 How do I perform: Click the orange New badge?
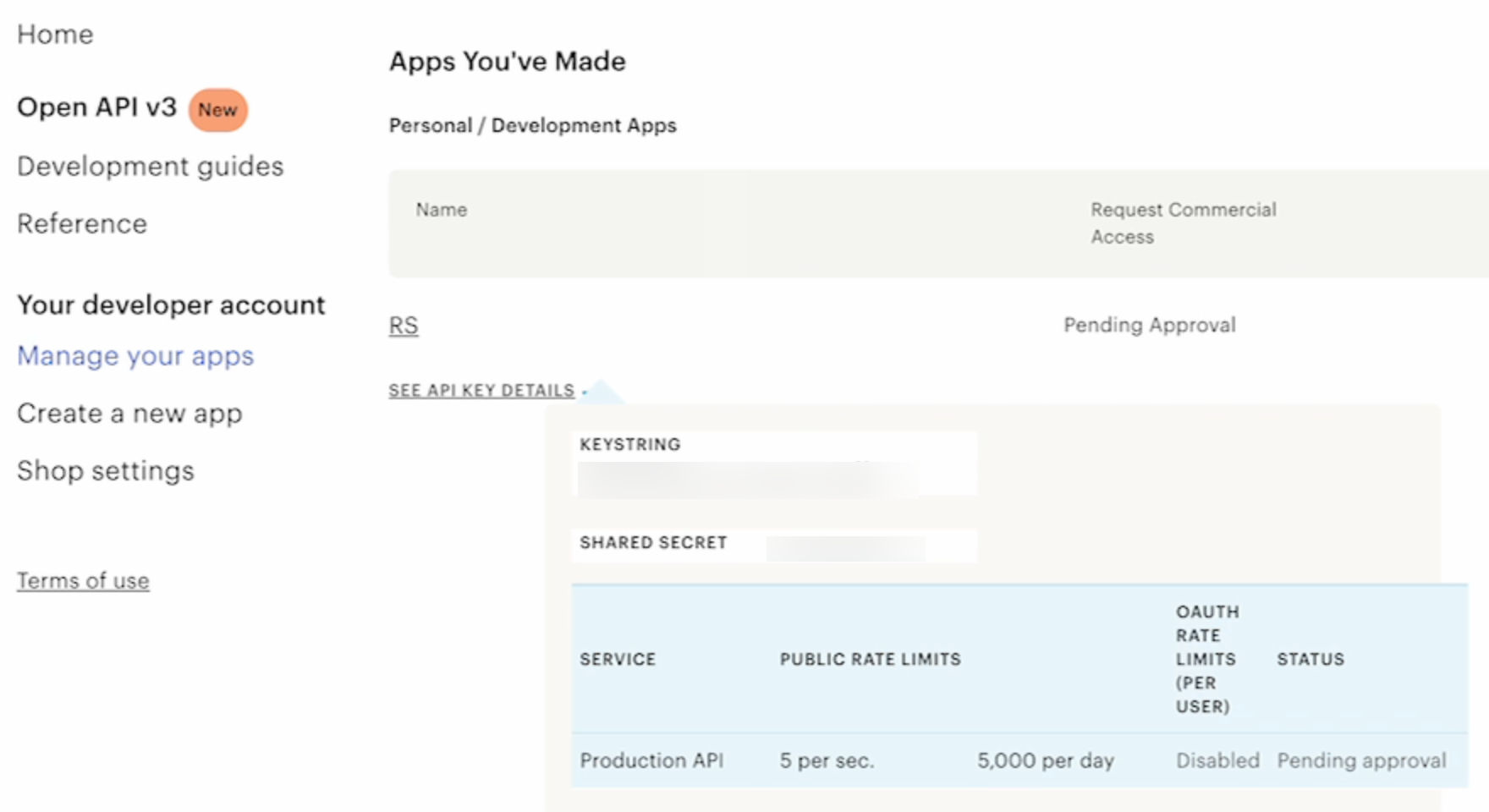click(x=217, y=110)
